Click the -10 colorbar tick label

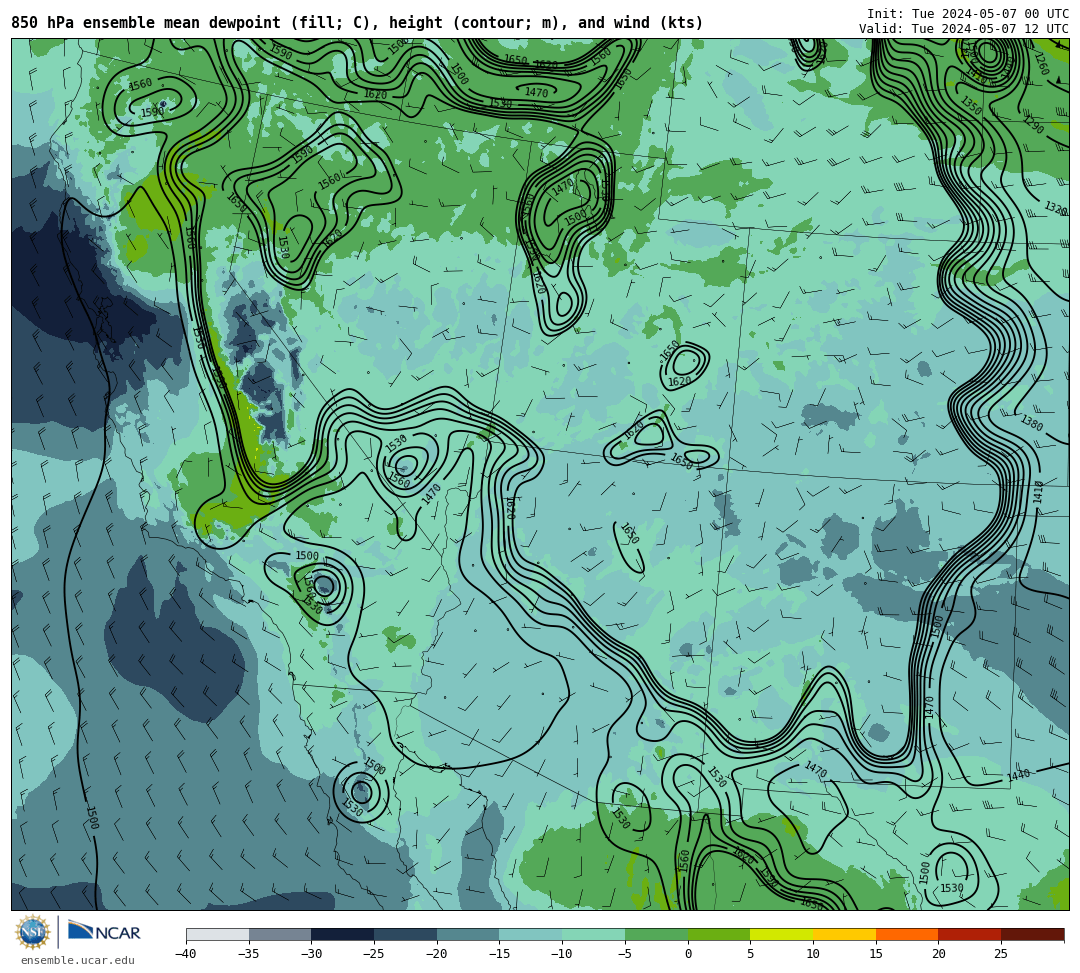[x=562, y=954]
